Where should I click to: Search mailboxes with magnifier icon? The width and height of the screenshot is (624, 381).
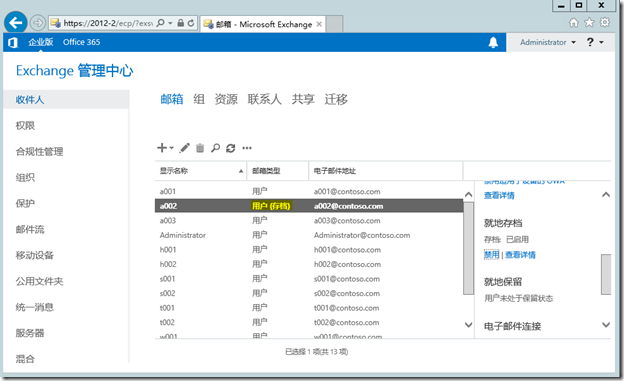tap(215, 148)
